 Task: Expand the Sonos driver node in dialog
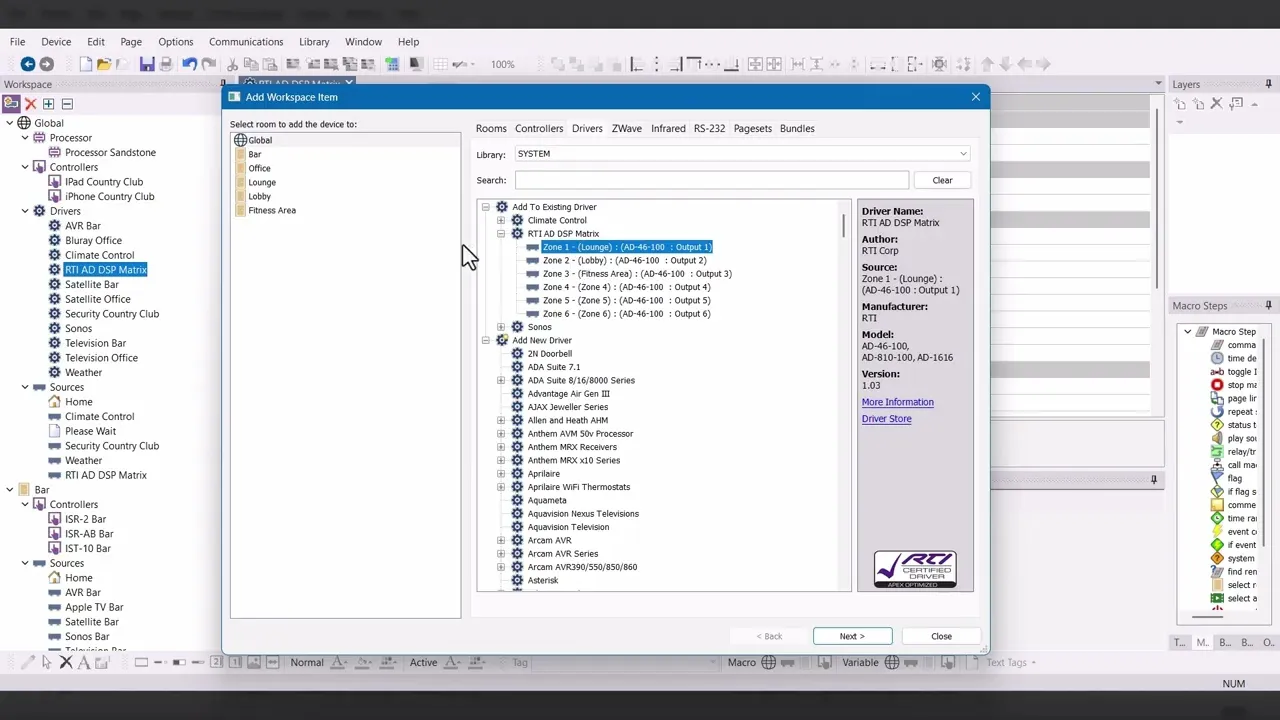[x=501, y=327]
